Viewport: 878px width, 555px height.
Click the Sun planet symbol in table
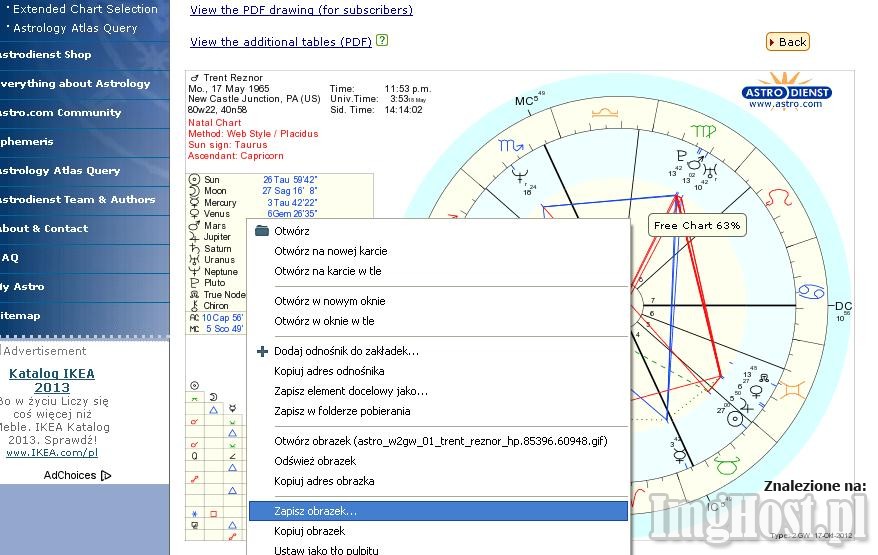click(194, 179)
